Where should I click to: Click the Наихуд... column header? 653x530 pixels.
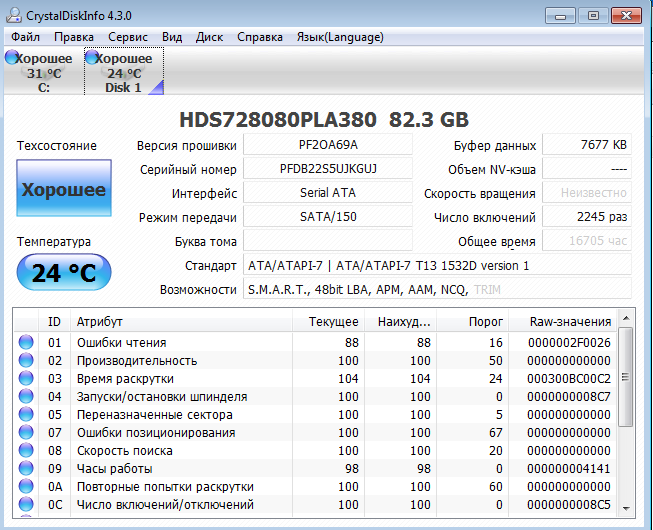[x=400, y=321]
